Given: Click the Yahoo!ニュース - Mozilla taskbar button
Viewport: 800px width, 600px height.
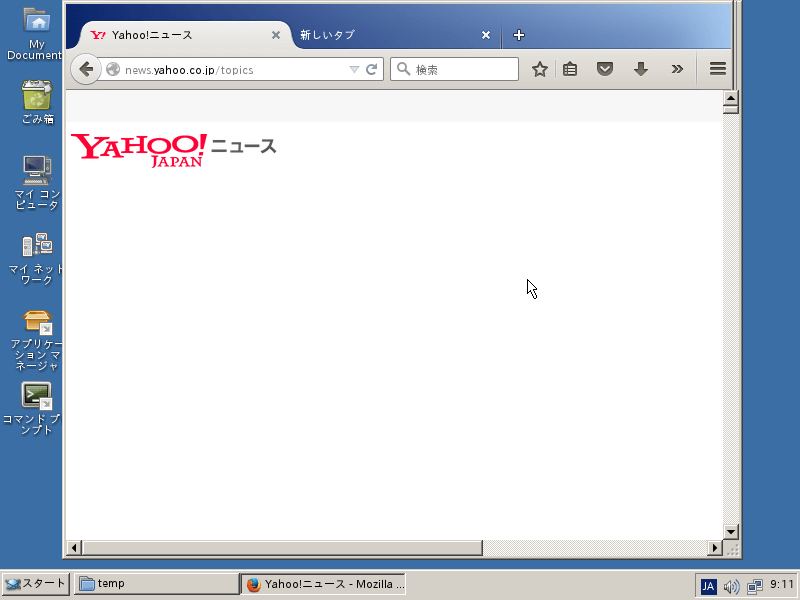Looking at the screenshot, I should click(323, 584).
